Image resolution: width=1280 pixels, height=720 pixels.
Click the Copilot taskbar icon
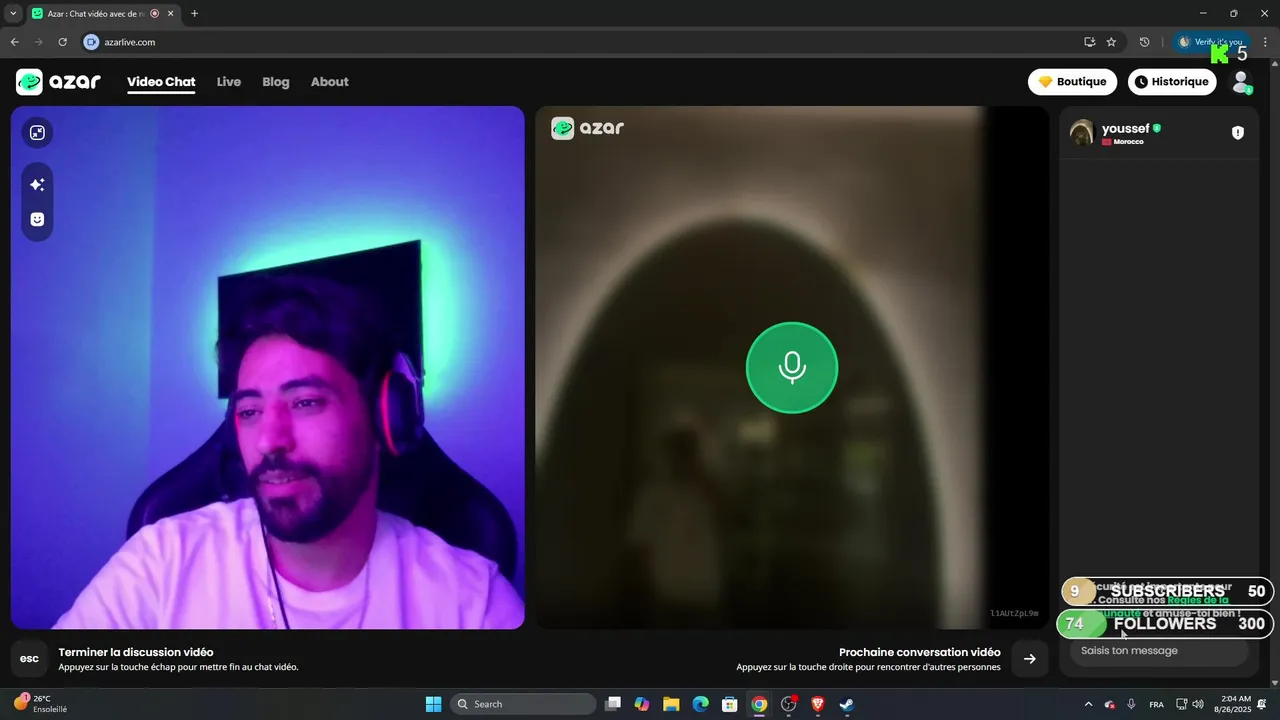coord(642,704)
